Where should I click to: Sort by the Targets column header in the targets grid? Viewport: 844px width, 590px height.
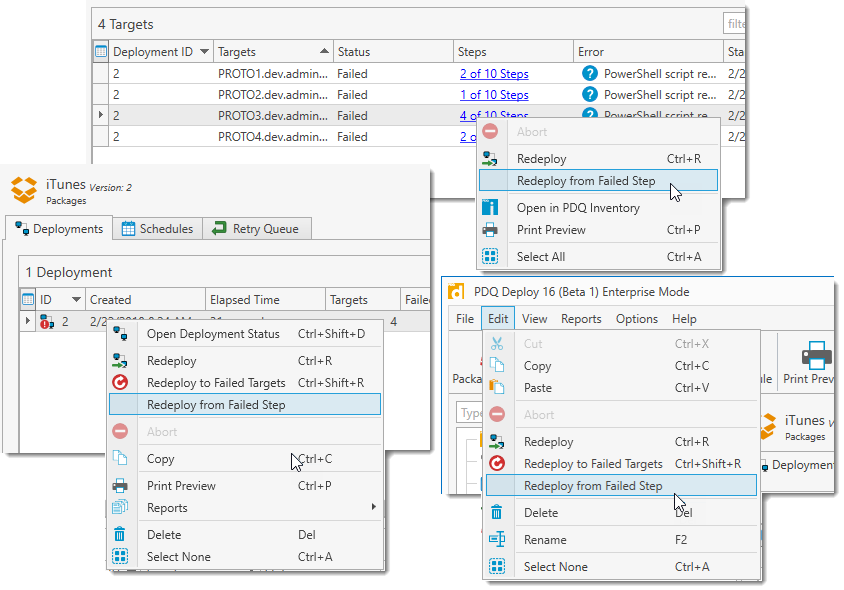tap(273, 52)
